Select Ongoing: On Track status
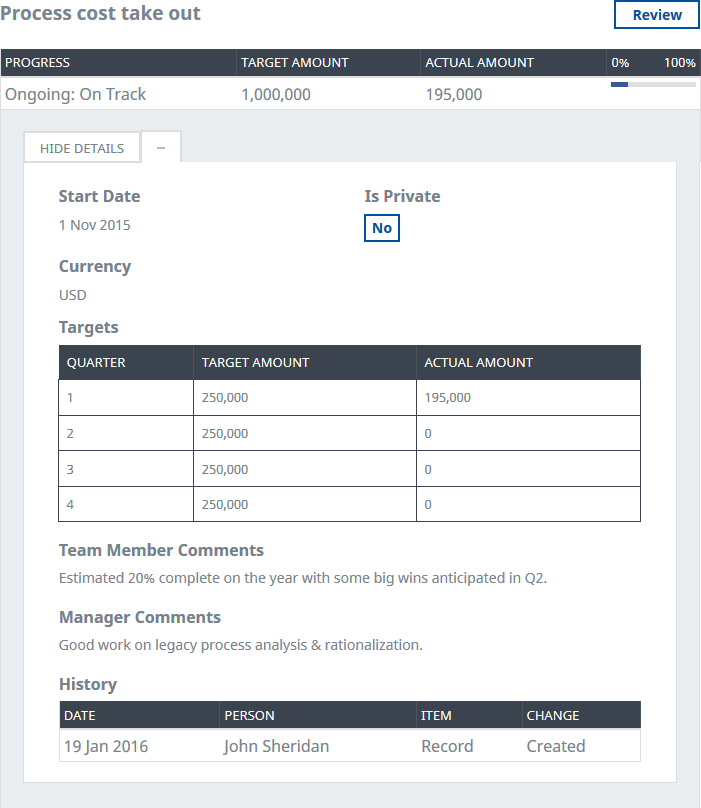The image size is (701, 808). pyautogui.click(x=76, y=94)
